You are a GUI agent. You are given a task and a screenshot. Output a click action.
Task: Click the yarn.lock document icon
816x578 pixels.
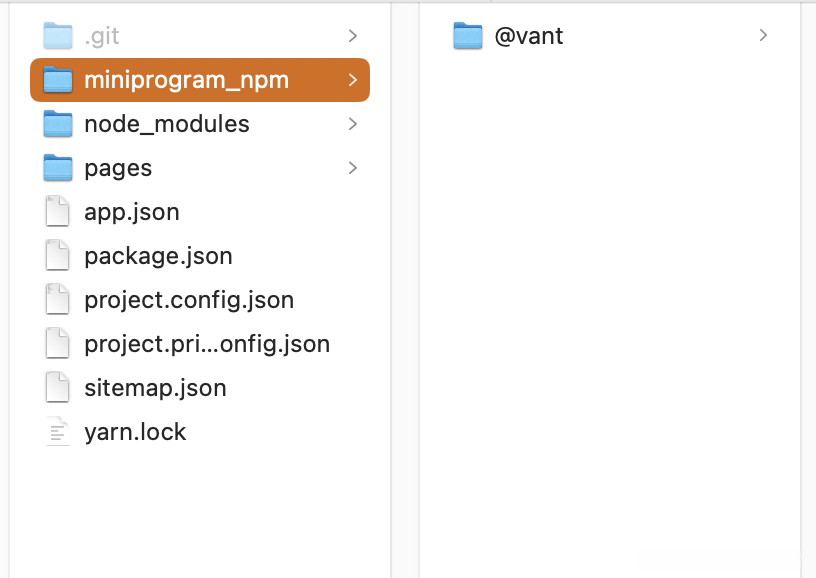[59, 432]
